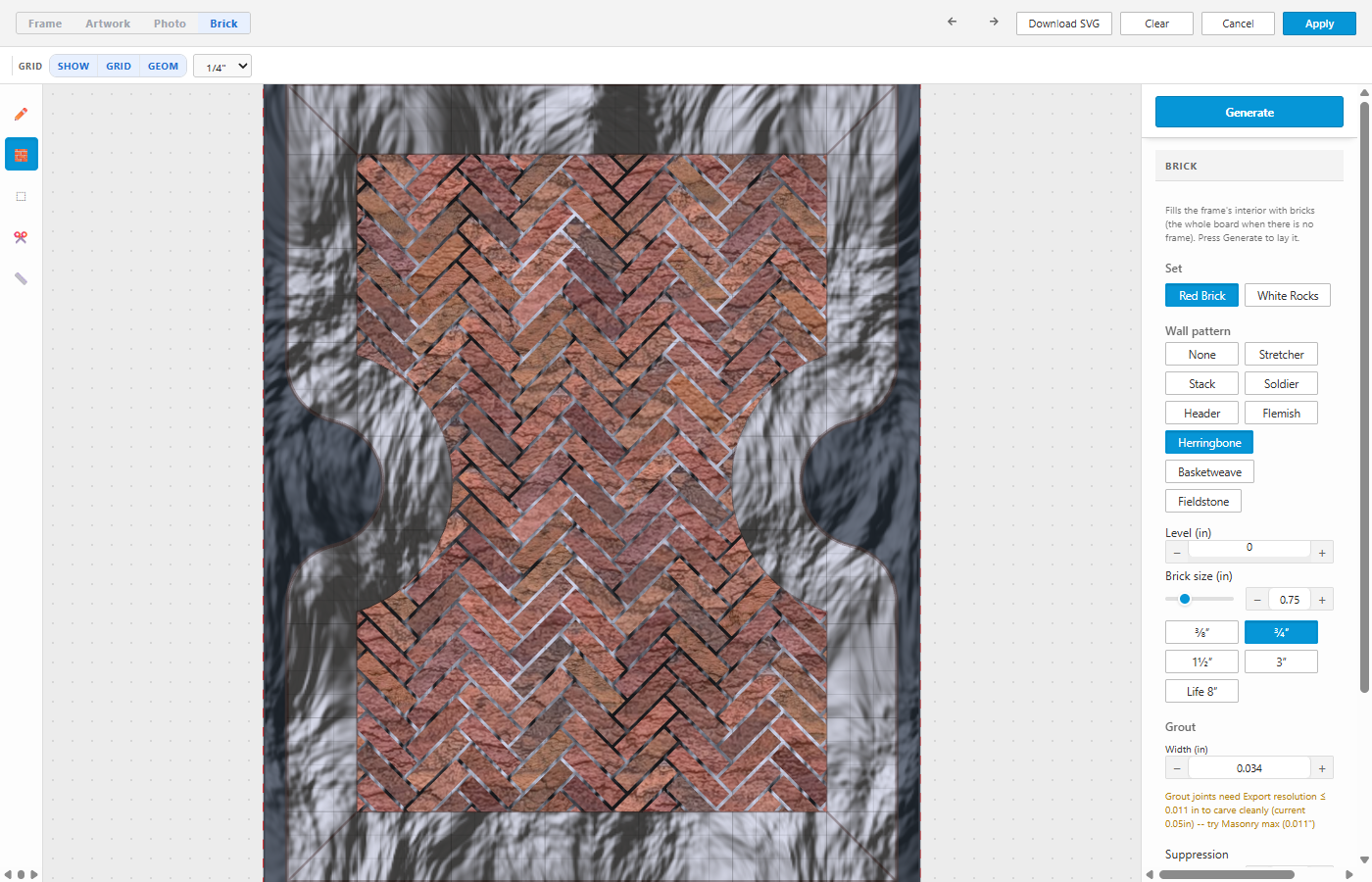Screen dimensions: 1372x882
Task: Switch to the Brick tab
Action: pyautogui.click(x=223, y=24)
